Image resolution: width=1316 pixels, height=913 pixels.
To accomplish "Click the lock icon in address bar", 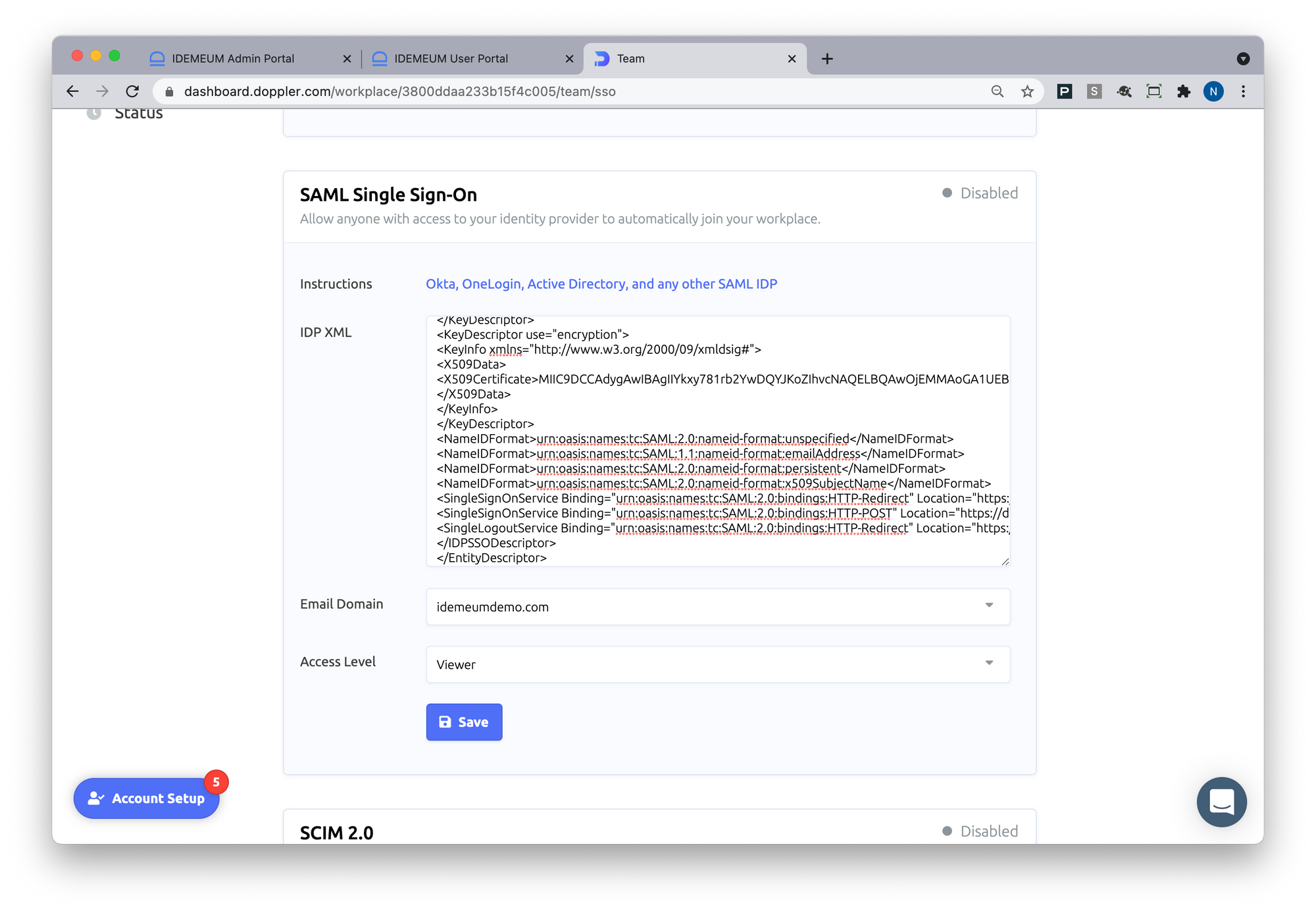I will click(x=169, y=91).
